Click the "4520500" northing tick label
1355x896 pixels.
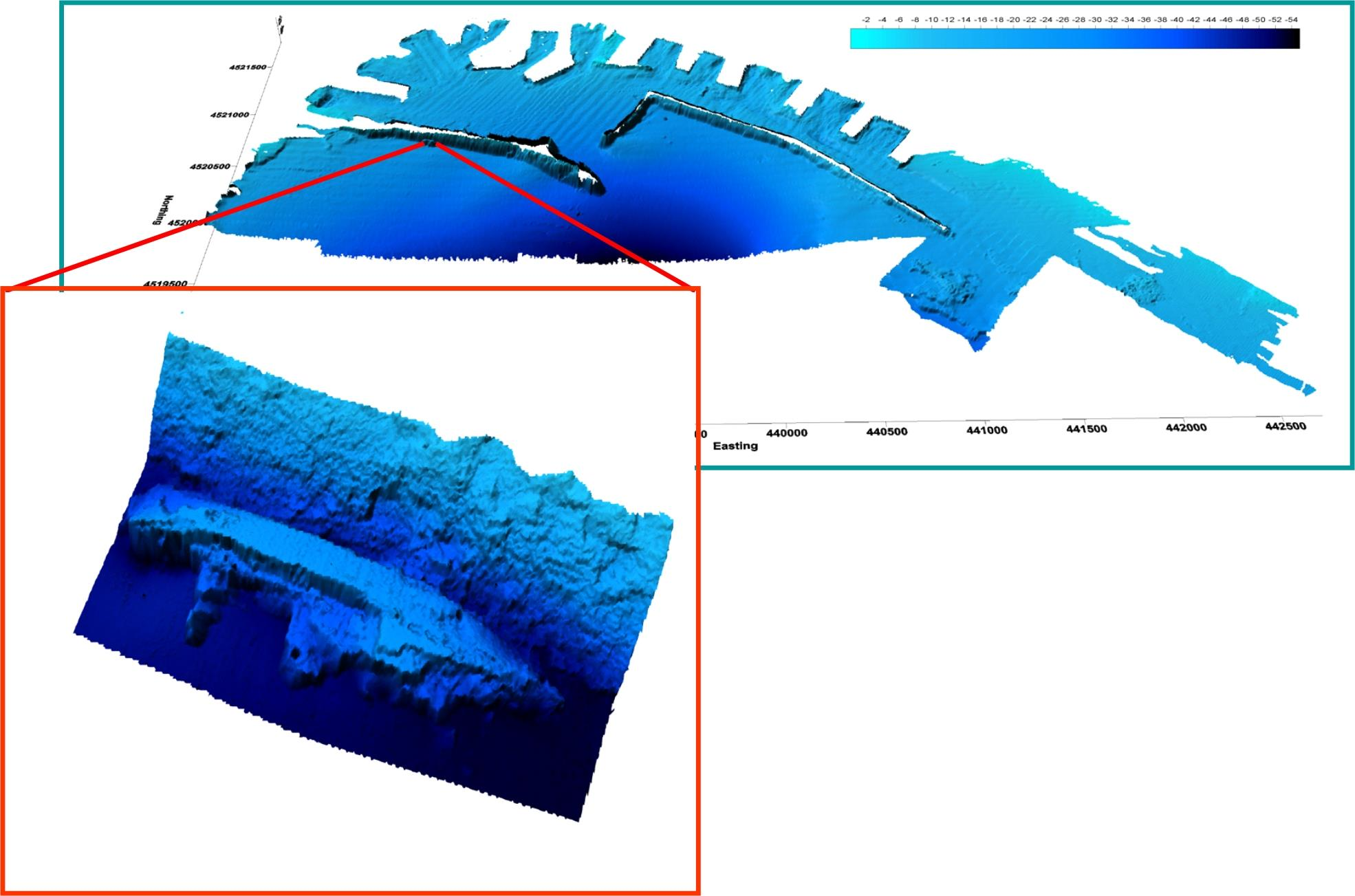[210, 166]
